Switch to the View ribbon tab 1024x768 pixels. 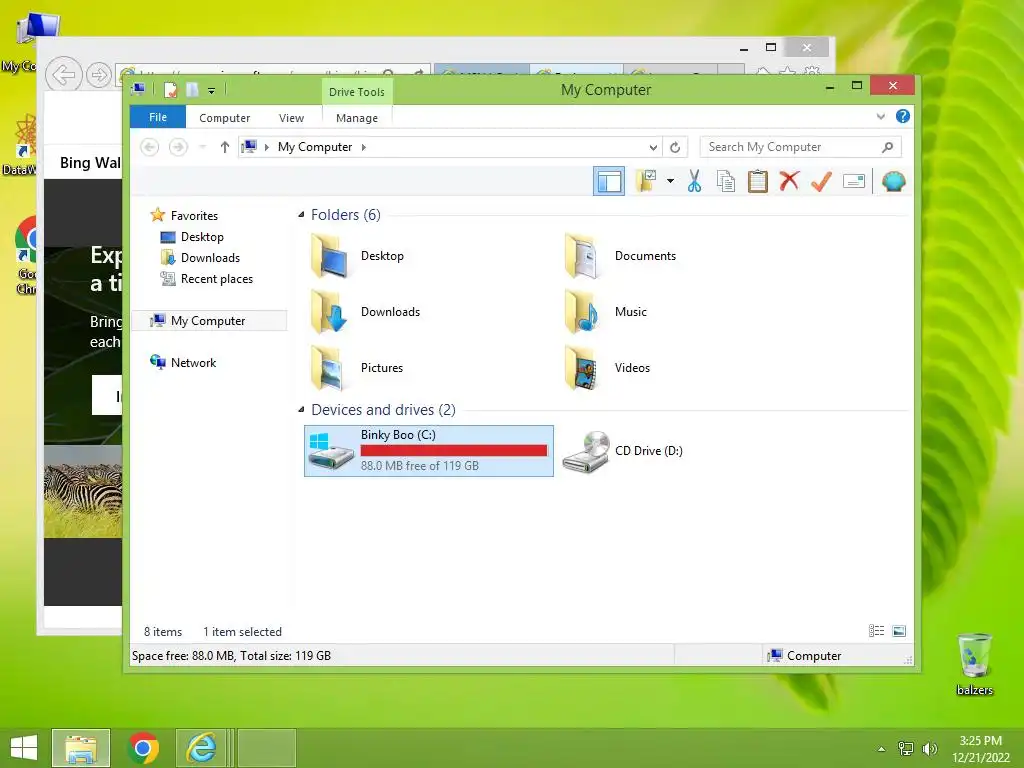pos(291,118)
